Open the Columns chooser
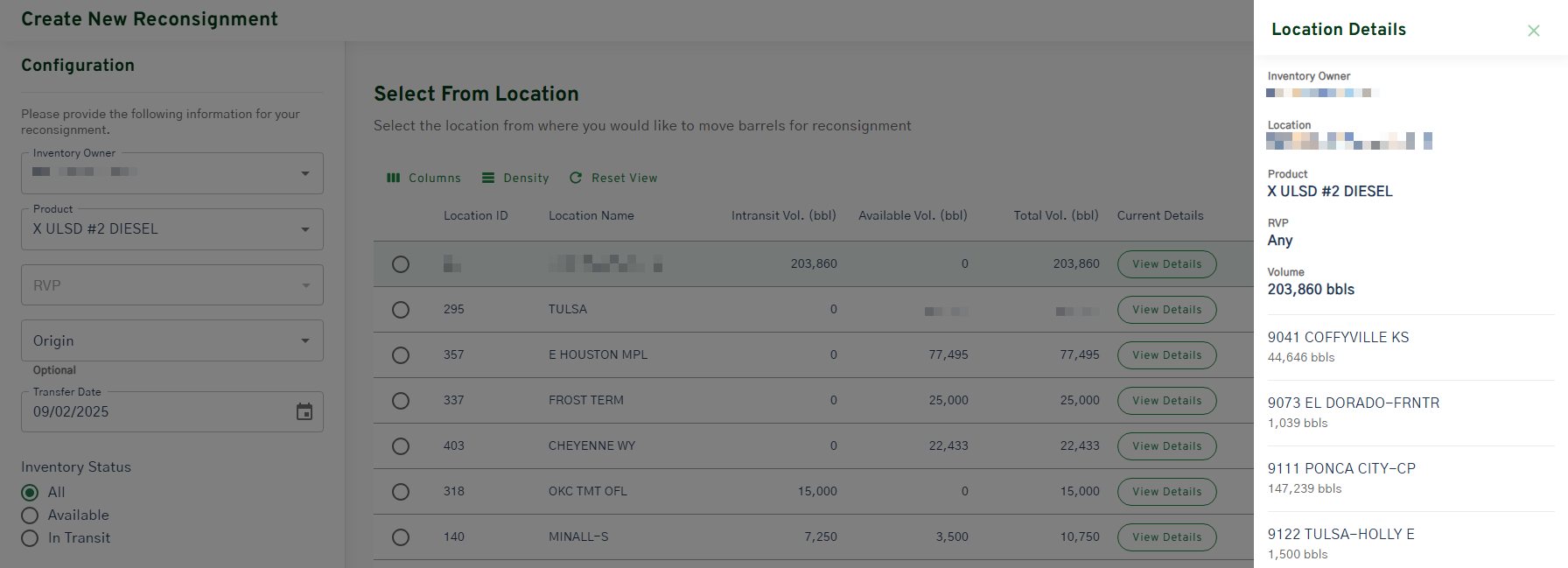The width and height of the screenshot is (1568, 568). (x=423, y=178)
